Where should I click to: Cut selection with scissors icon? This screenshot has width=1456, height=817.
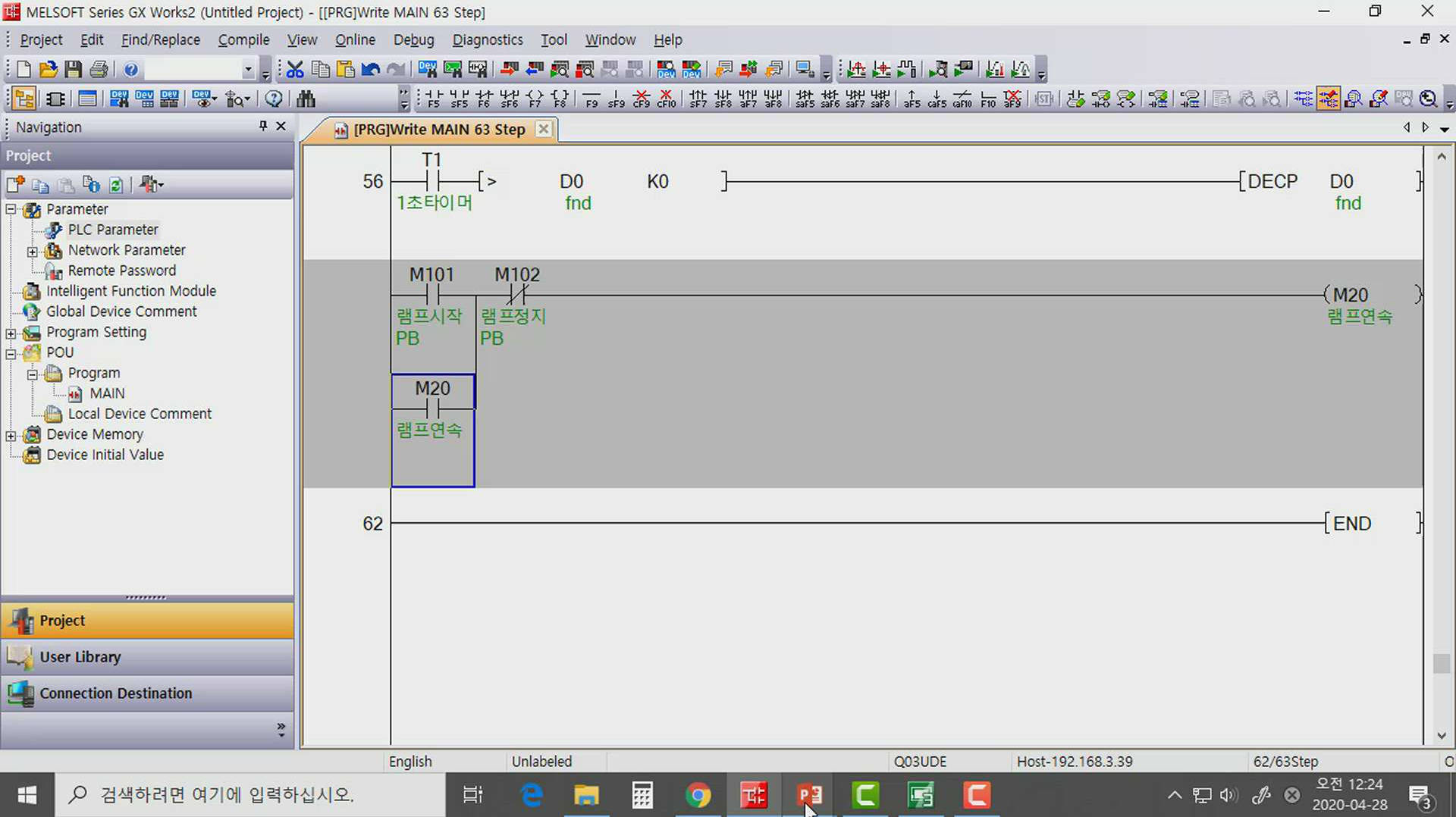coord(295,70)
